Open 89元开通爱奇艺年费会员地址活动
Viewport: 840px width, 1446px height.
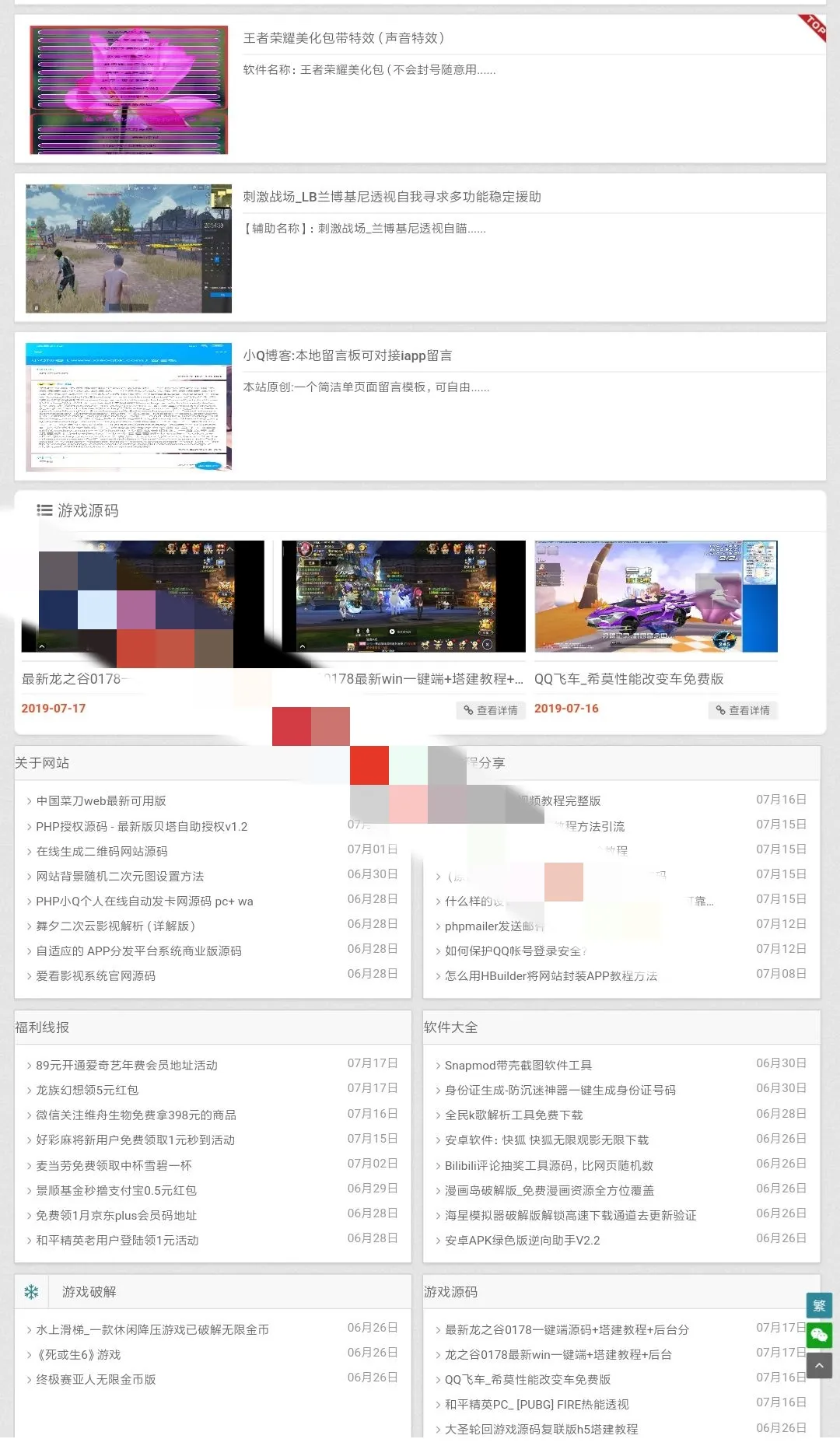127,1065
